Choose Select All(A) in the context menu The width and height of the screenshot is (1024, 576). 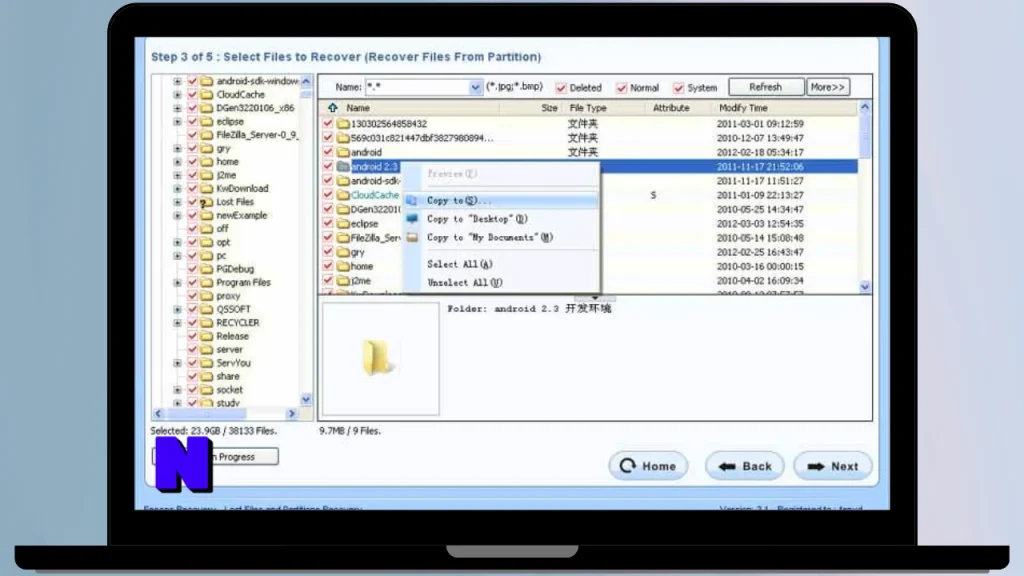point(500,264)
